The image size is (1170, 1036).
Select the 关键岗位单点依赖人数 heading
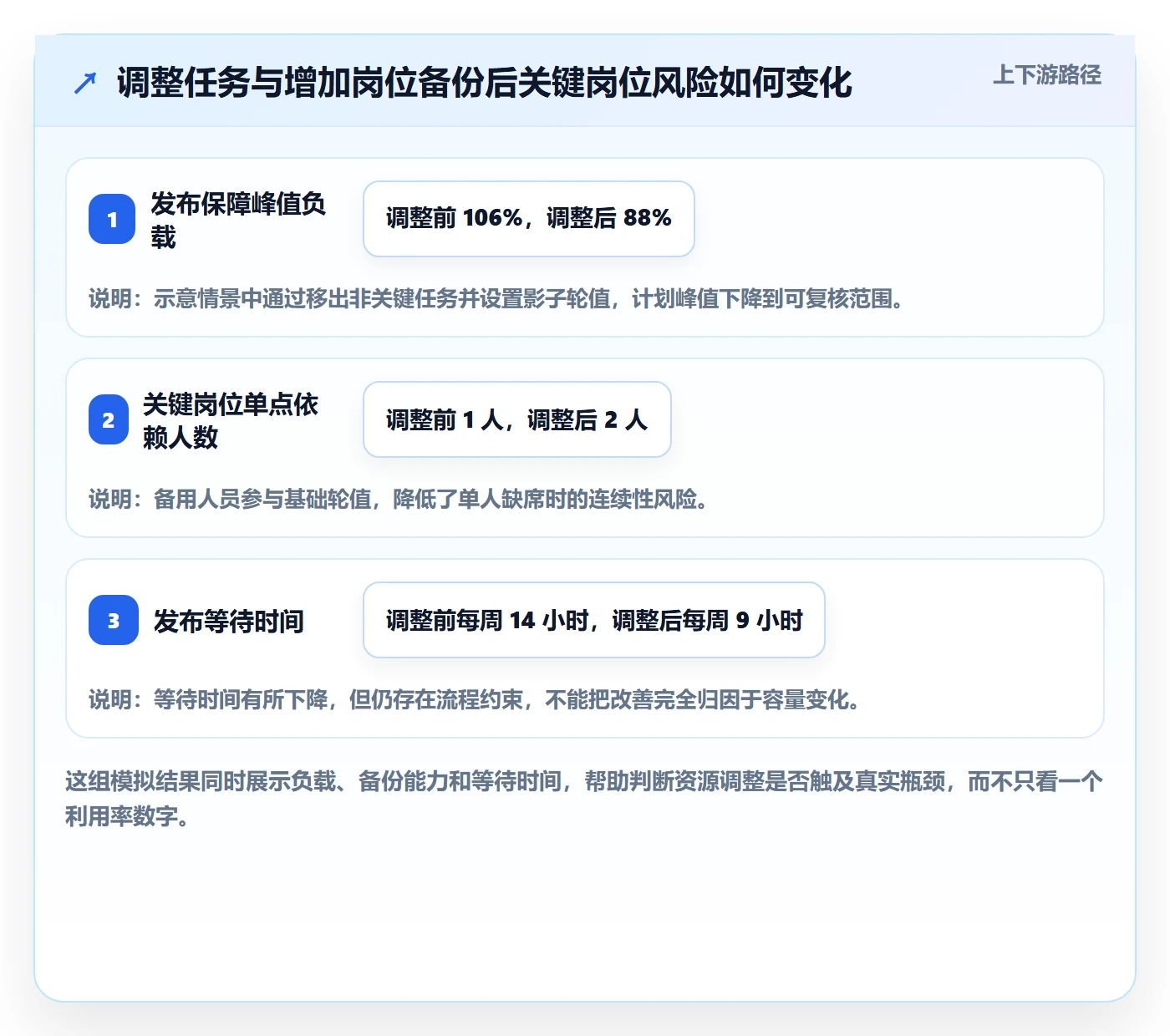[231, 420]
